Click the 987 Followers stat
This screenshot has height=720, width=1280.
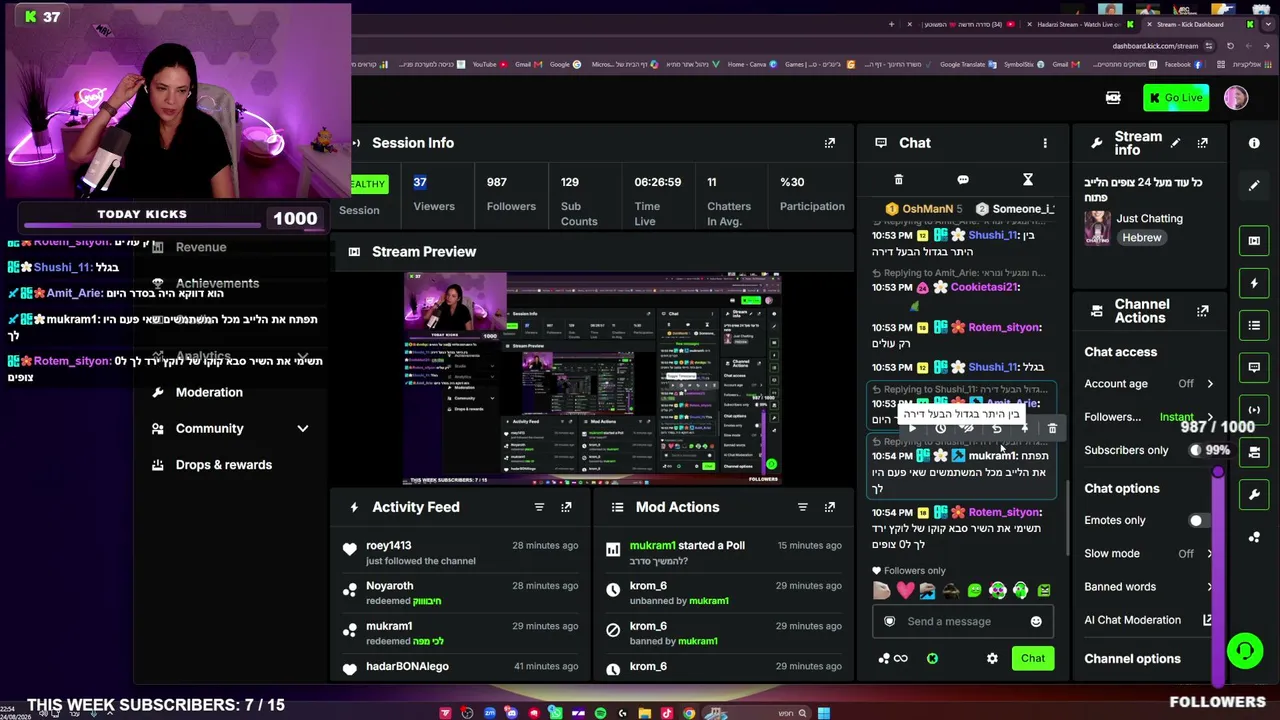(x=511, y=194)
